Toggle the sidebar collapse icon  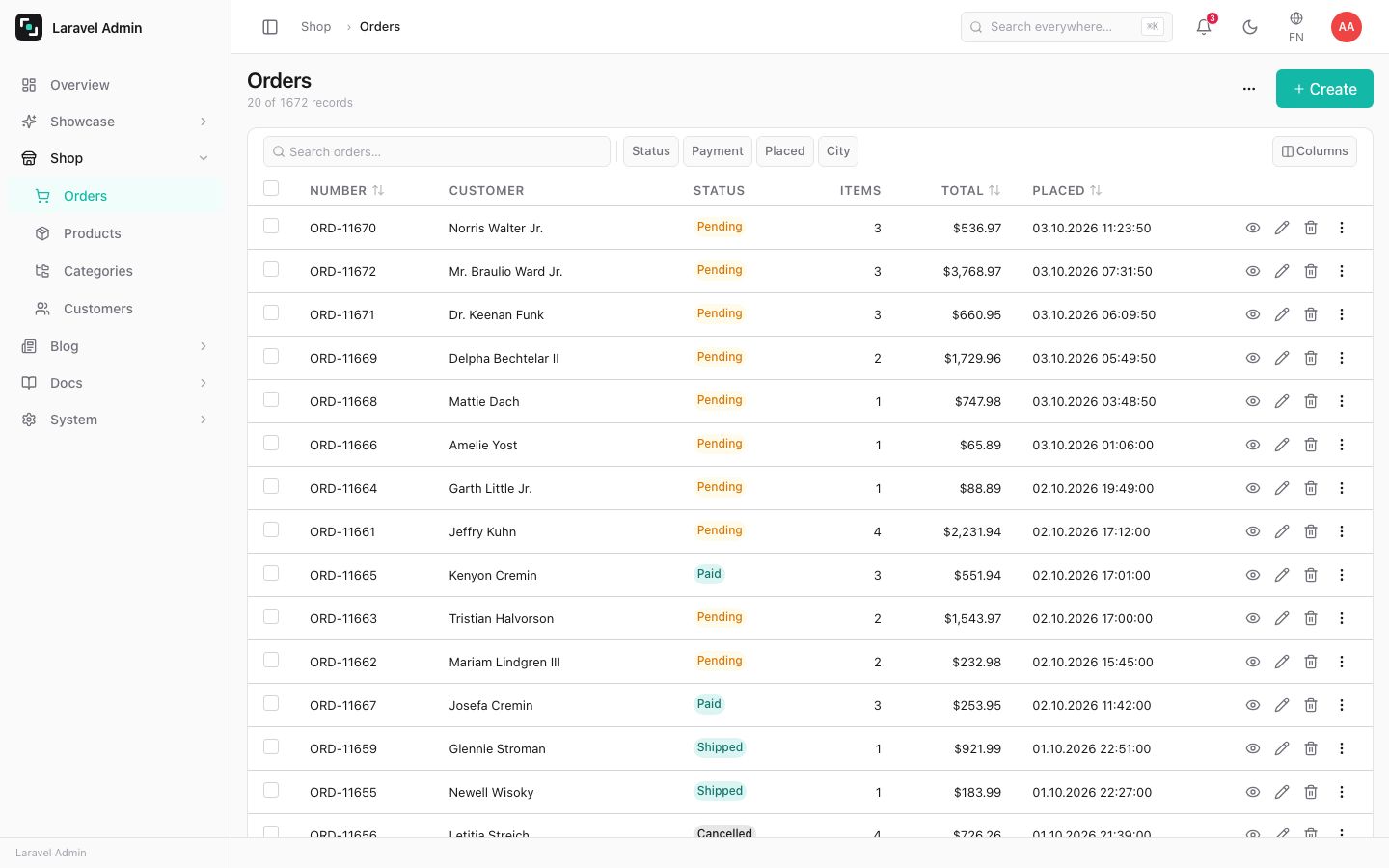270,27
